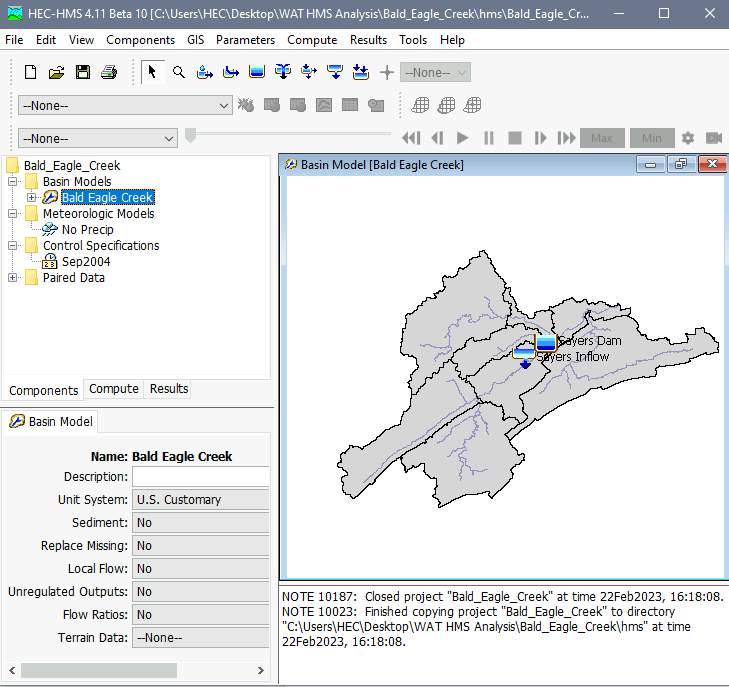Open the Unit System dropdown

coord(201,500)
